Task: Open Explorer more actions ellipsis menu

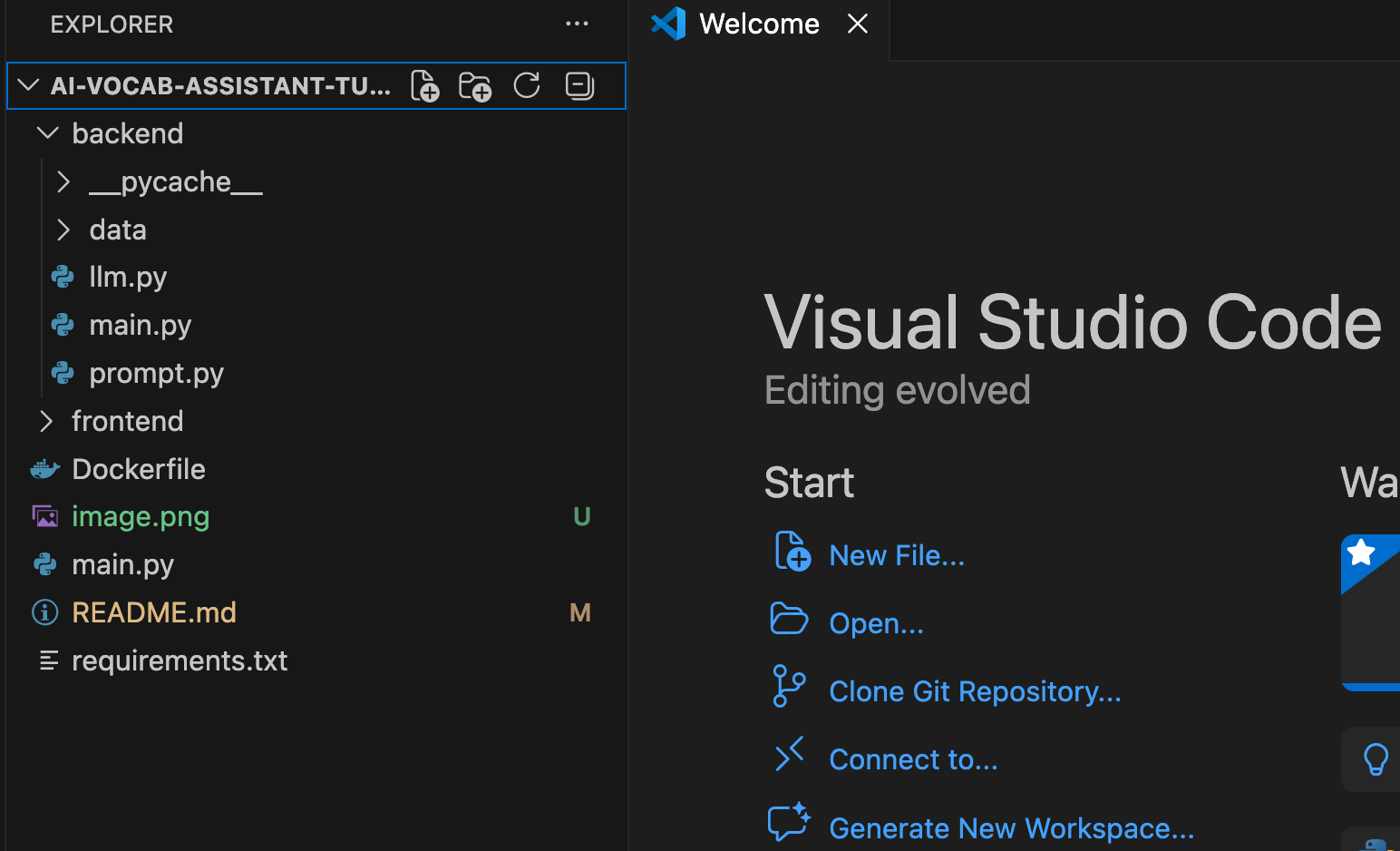Action: tap(577, 24)
